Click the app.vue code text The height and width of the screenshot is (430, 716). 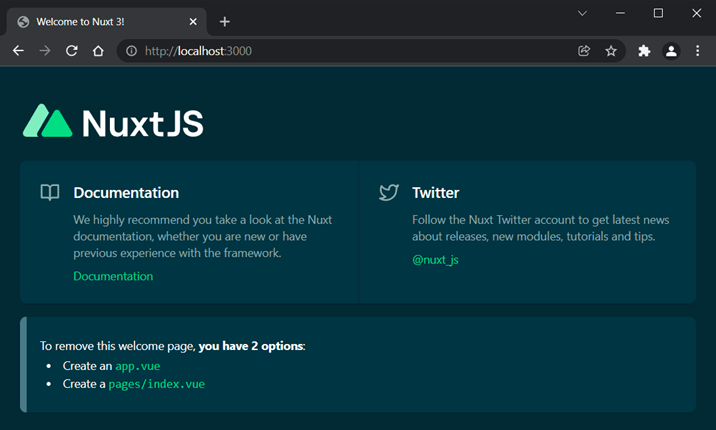137,366
